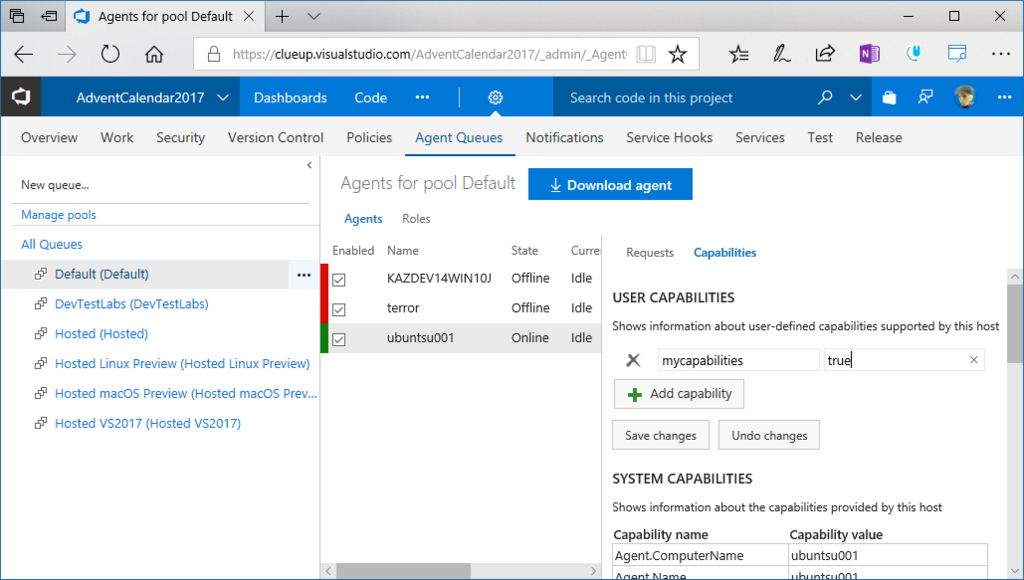The image size is (1024, 580).
Task: Click the search code input box
Action: (682, 97)
